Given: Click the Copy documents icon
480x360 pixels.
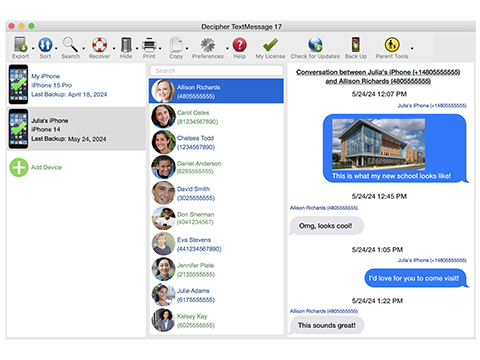Looking at the screenshot, I should pos(176,45).
